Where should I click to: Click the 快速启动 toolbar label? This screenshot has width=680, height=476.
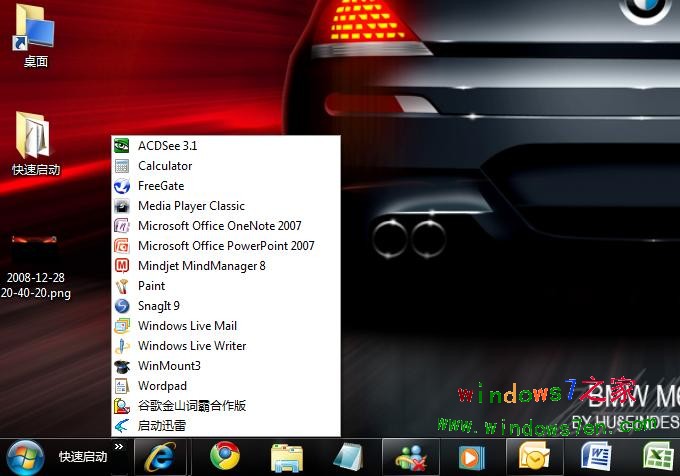[82, 457]
